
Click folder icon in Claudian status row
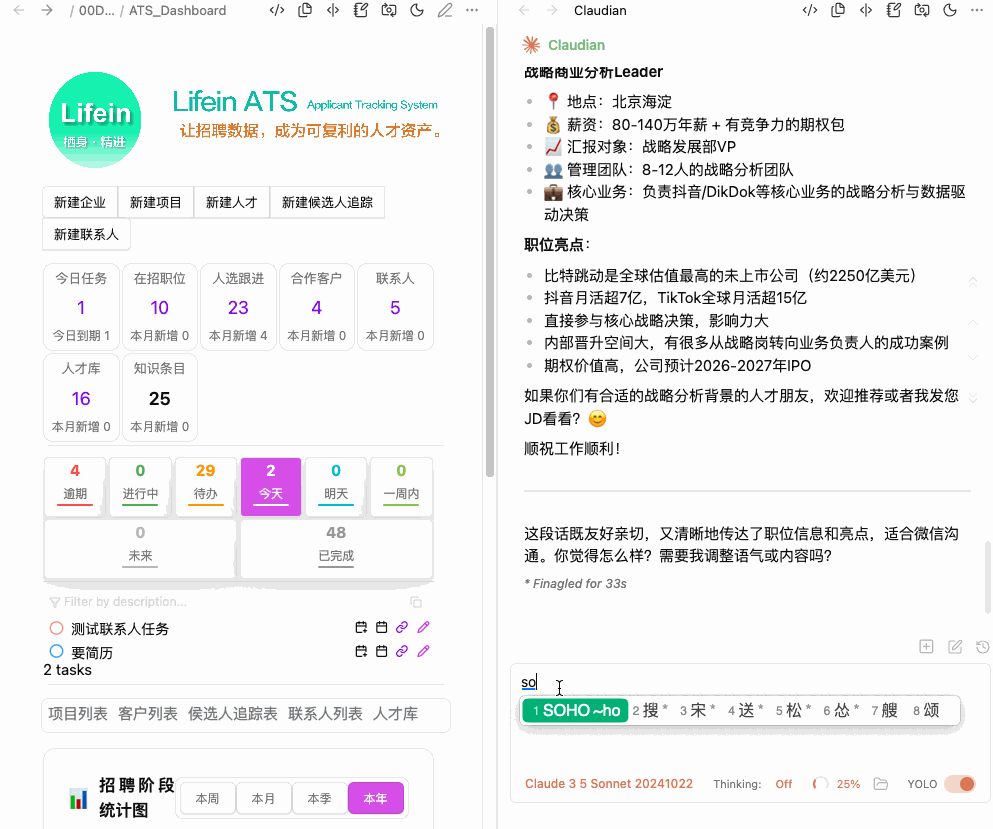(881, 784)
